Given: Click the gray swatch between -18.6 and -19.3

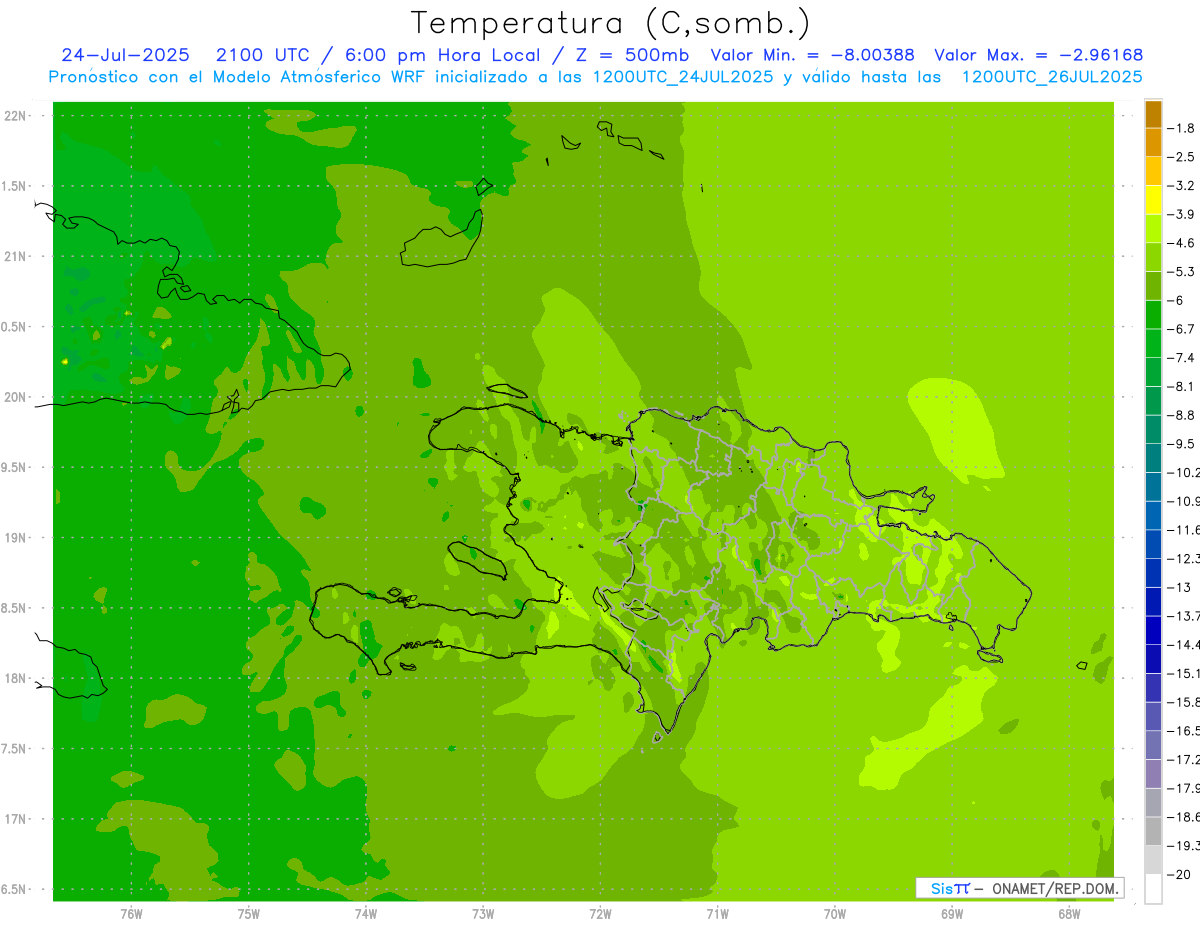Looking at the screenshot, I should click(1153, 831).
